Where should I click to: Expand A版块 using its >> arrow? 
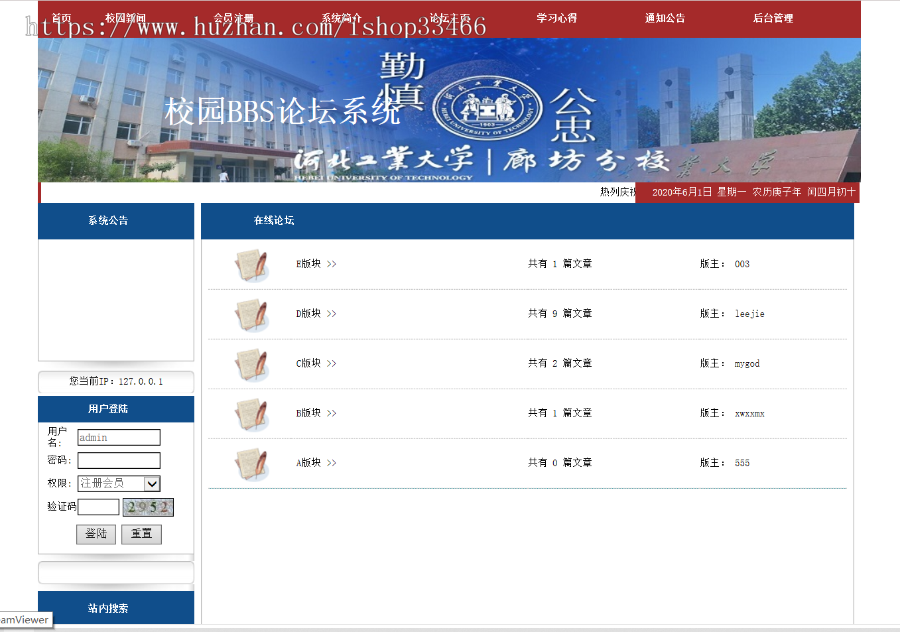point(332,462)
